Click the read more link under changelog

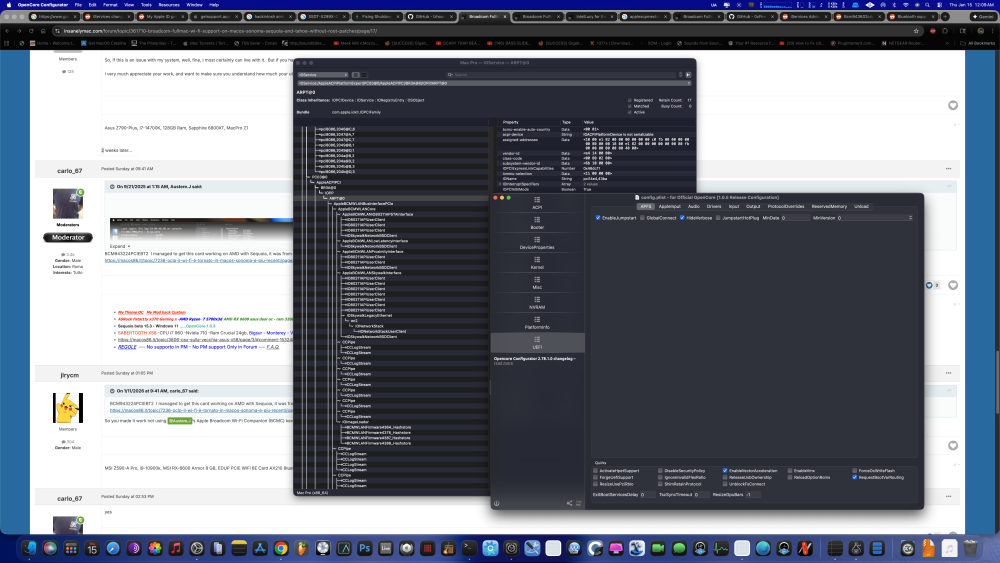click(503, 363)
